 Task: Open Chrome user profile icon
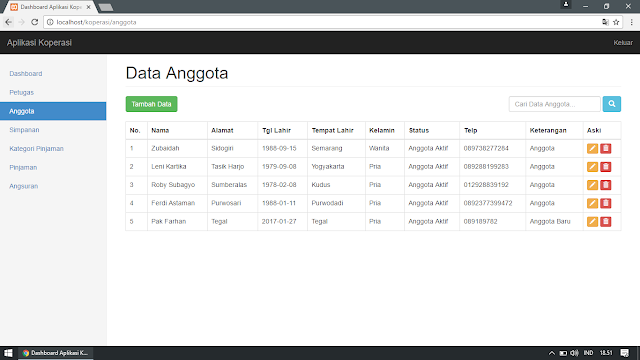566,4
